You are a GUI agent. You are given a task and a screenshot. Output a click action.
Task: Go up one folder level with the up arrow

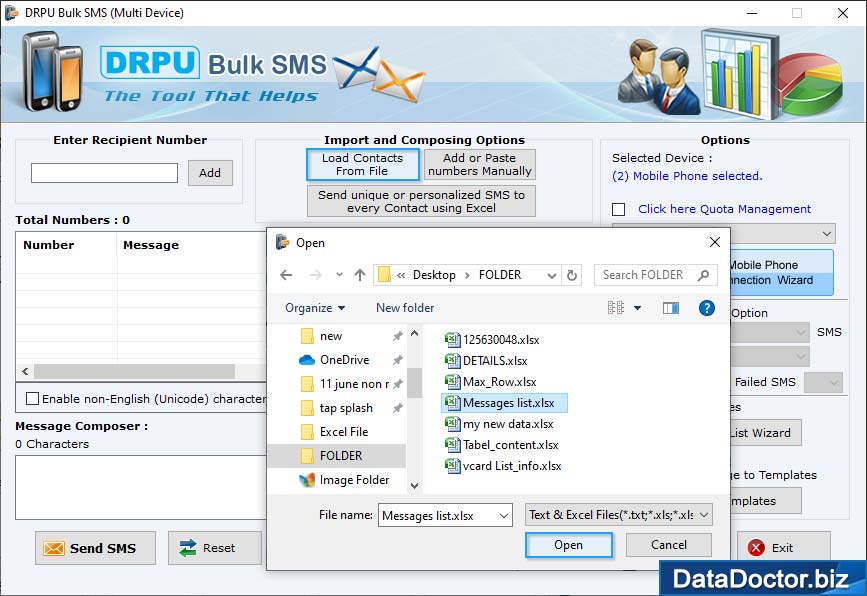360,275
